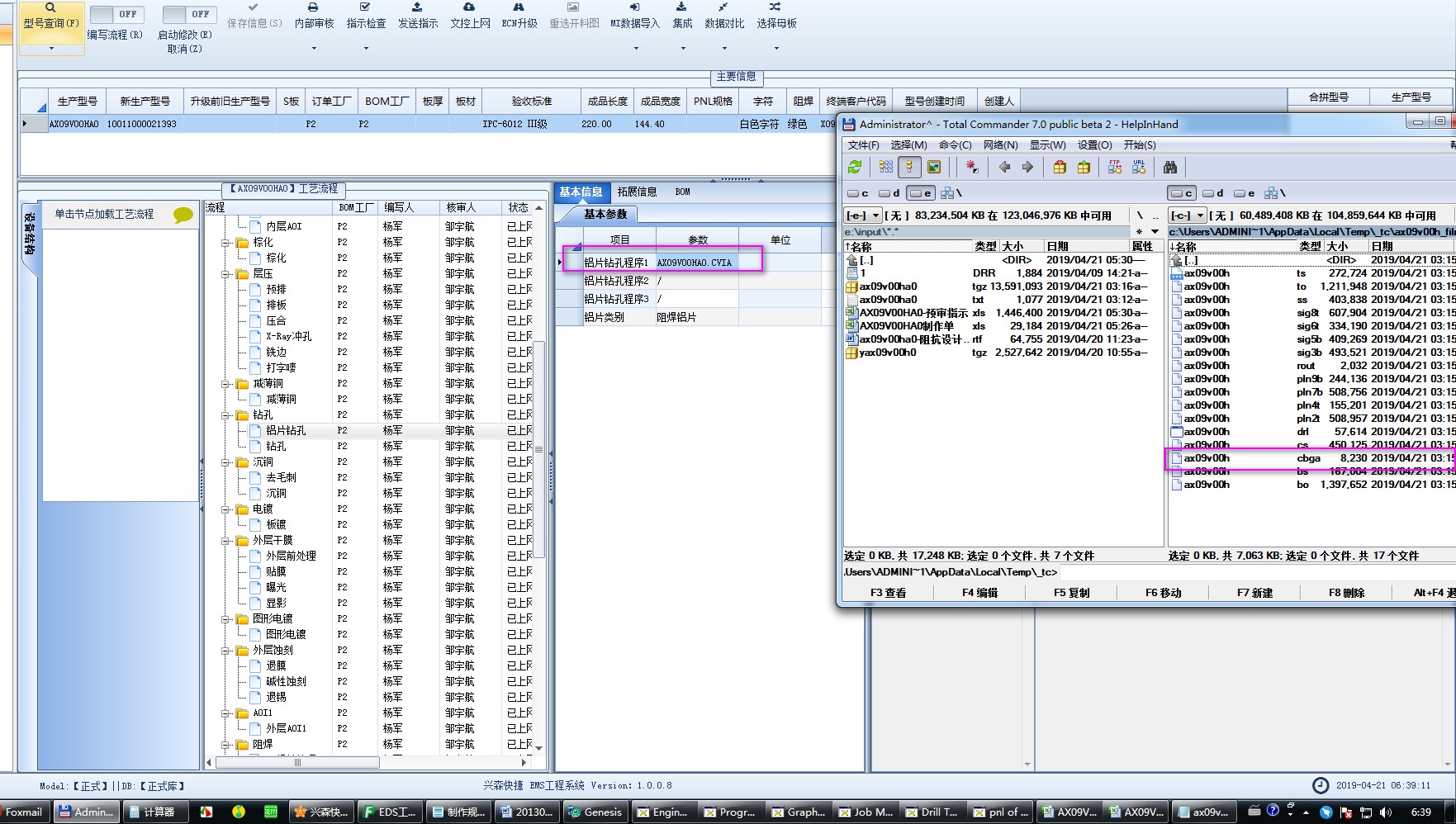Image resolution: width=1456 pixels, height=824 pixels.
Task: Click the 型号查询 search icon
Action: click(x=50, y=7)
